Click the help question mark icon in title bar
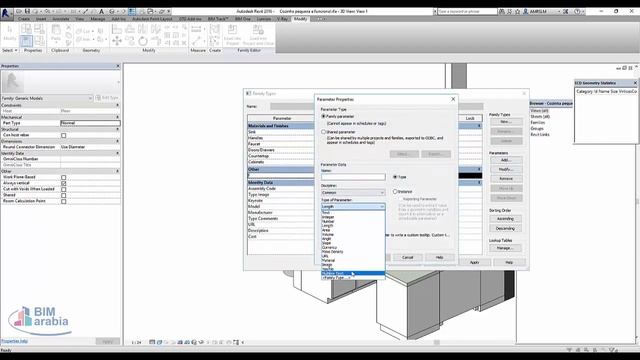Image resolution: width=640 pixels, height=360 pixels. point(577,11)
